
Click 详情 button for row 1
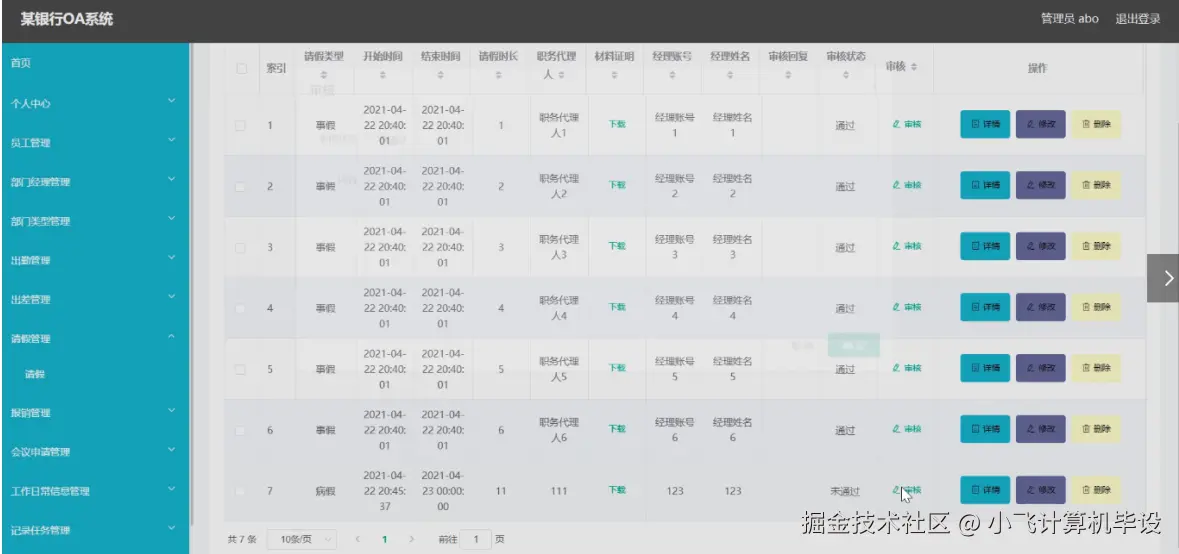(x=985, y=124)
